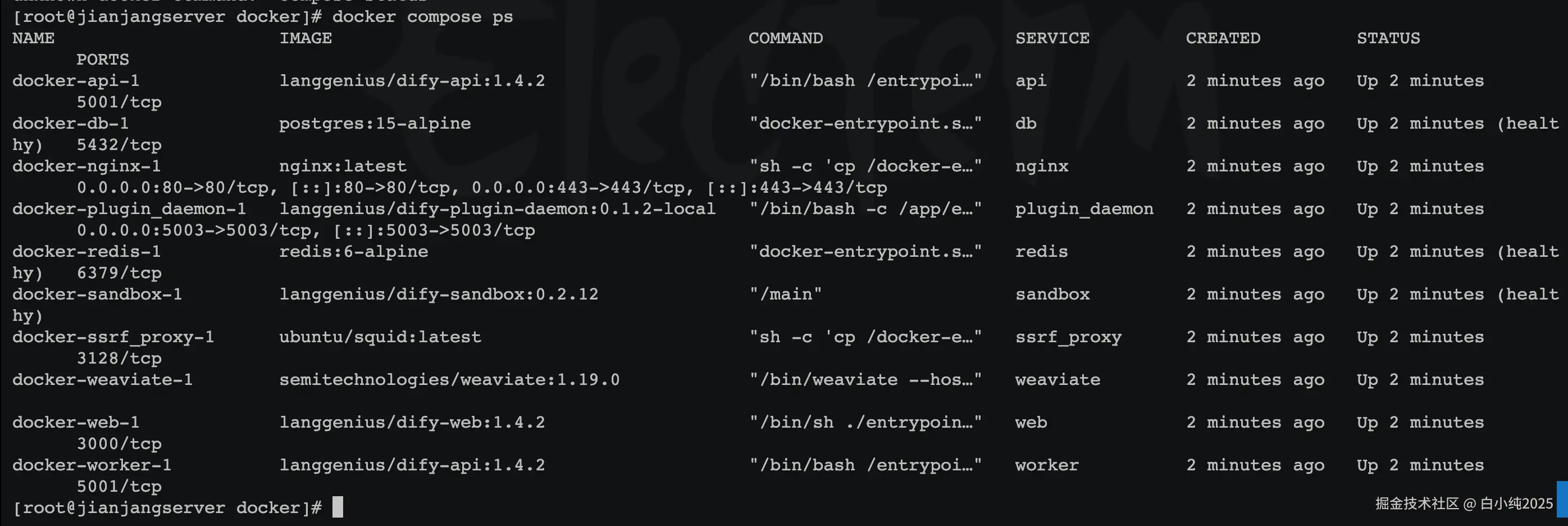This screenshot has height=526, width=1568.
Task: Click the redis:6-alpine image text
Action: [354, 251]
